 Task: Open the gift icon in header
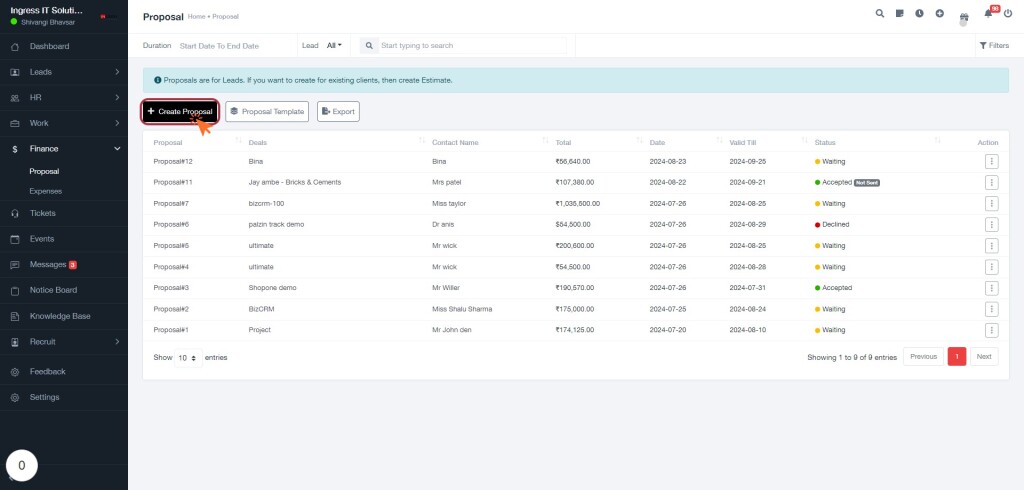point(963,18)
